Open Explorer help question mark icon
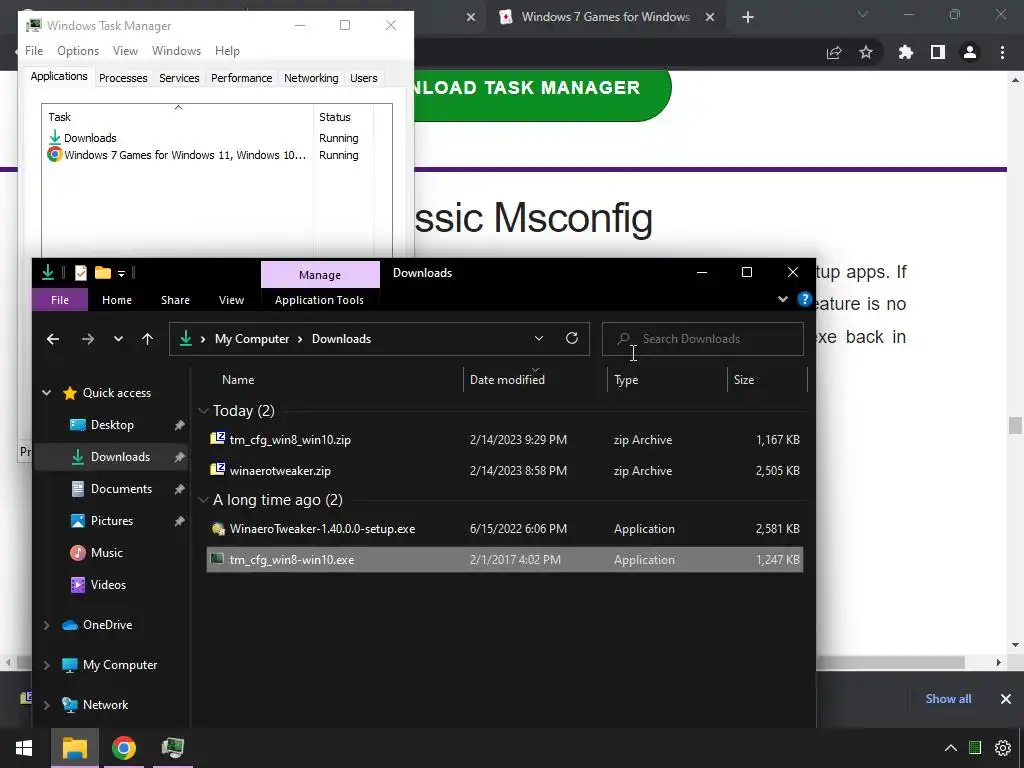 click(804, 299)
